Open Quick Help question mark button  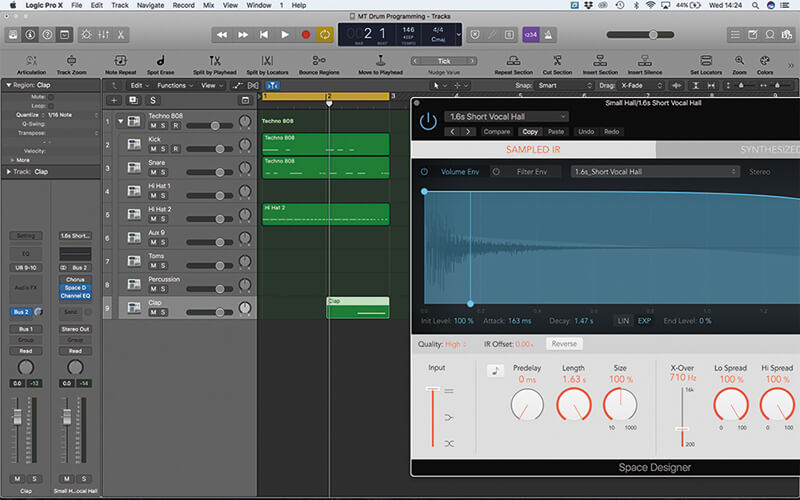pyautogui.click(x=47, y=35)
